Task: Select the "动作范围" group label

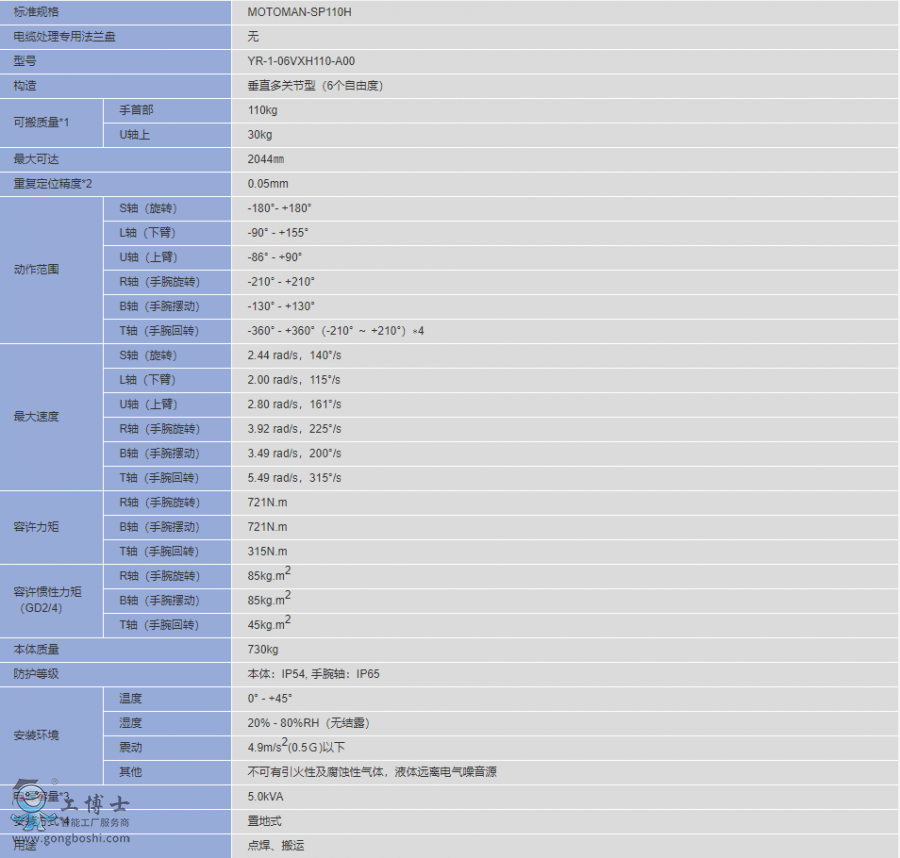Action: (x=36, y=269)
